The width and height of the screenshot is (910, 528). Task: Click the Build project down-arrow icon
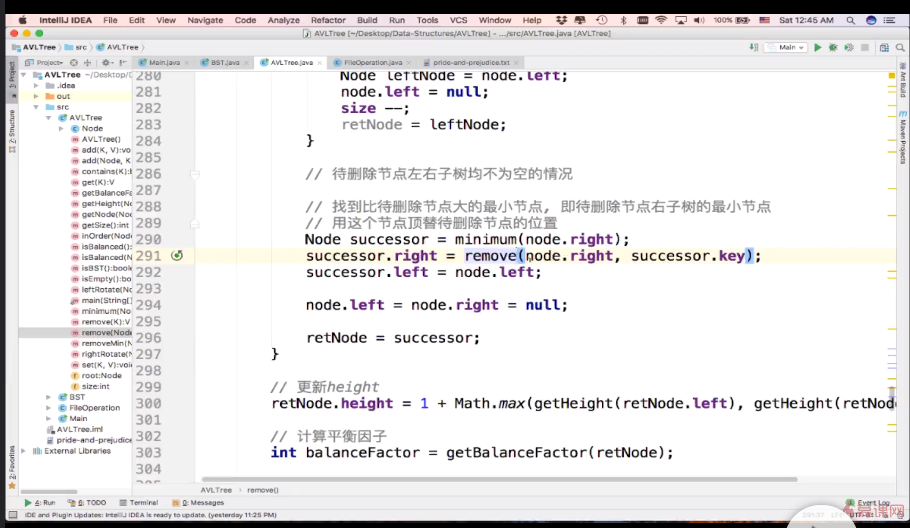(x=754, y=48)
